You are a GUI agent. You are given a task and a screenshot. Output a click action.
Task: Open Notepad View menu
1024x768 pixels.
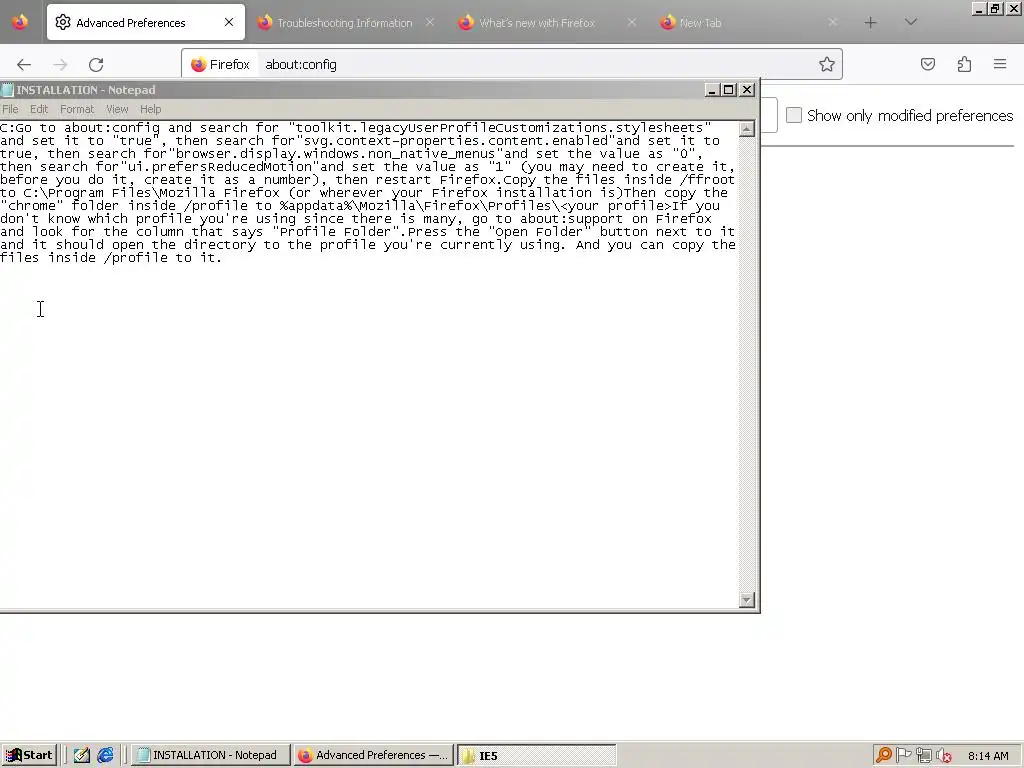click(x=117, y=109)
